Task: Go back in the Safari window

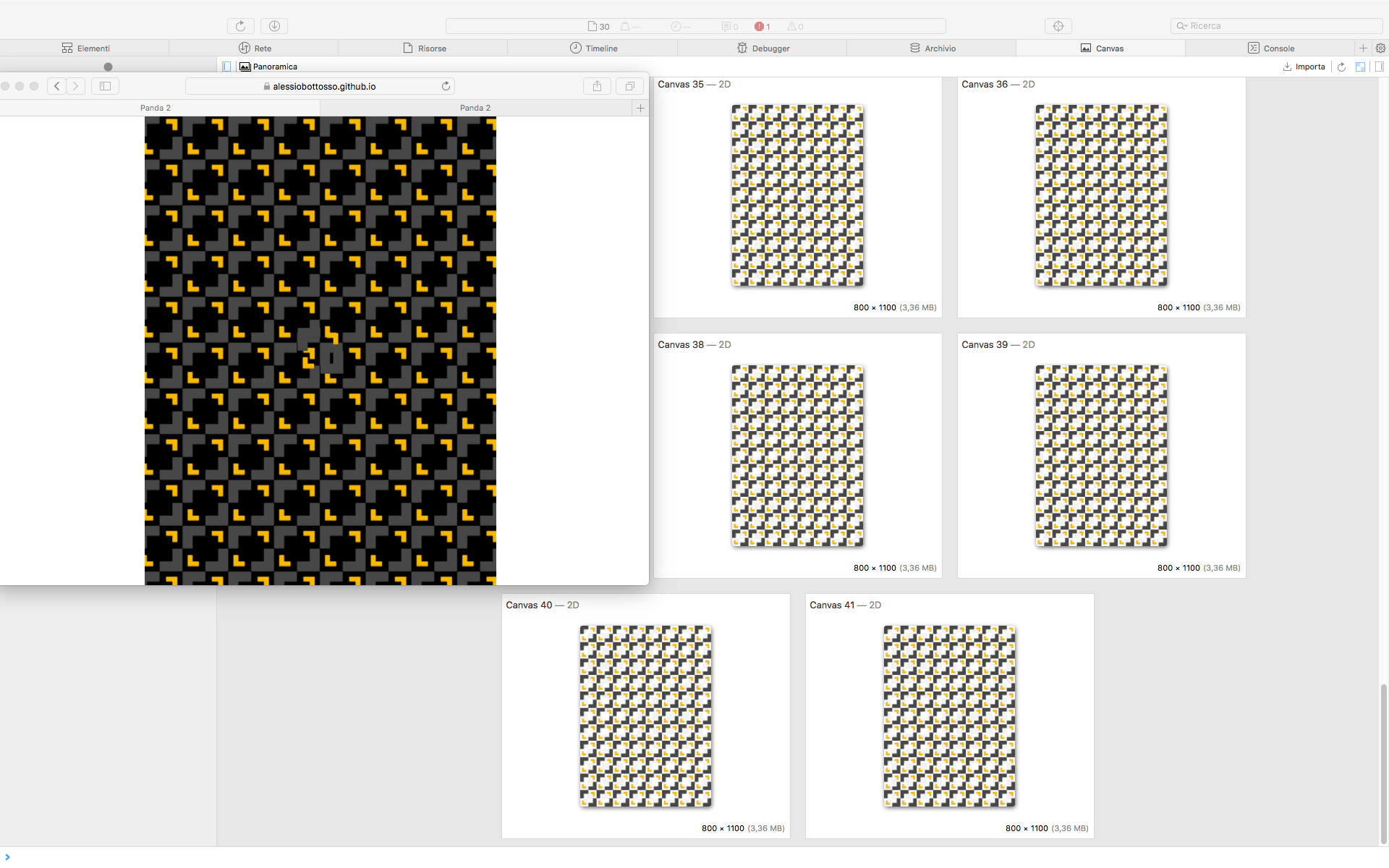Action: point(57,86)
